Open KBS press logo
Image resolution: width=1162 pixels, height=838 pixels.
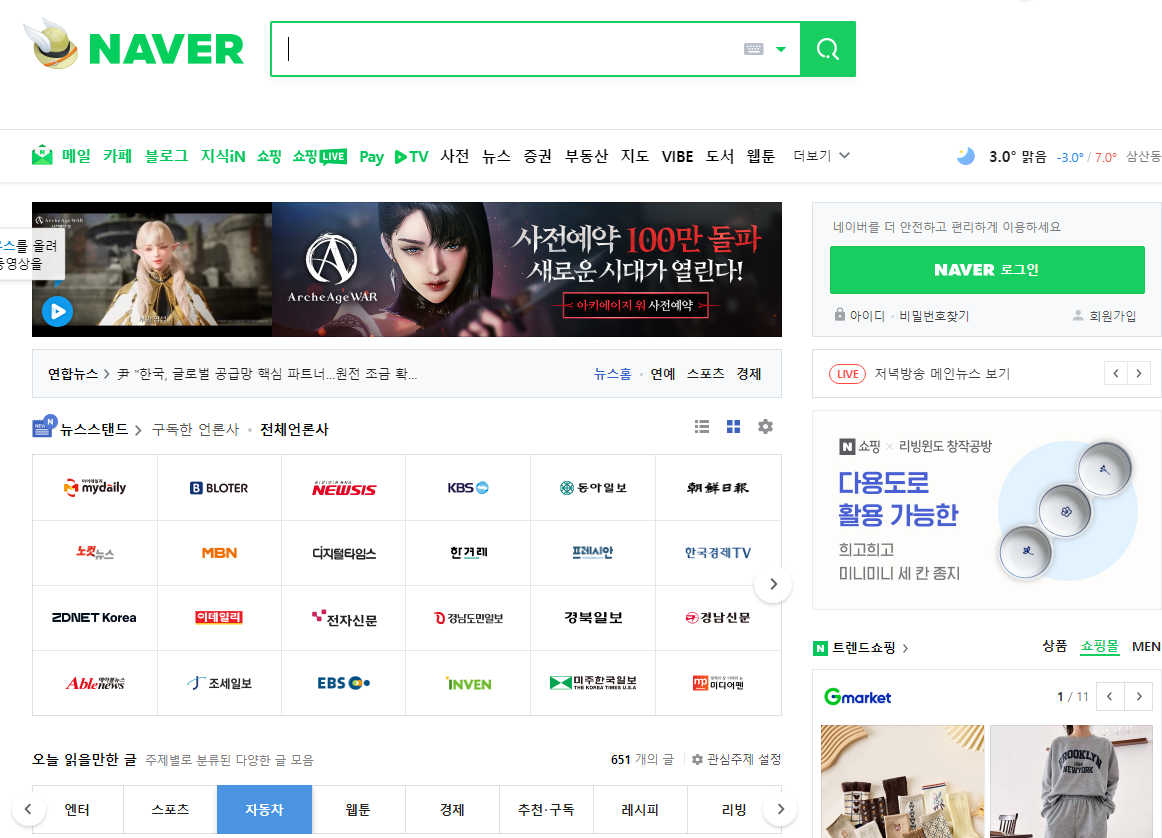pos(468,488)
